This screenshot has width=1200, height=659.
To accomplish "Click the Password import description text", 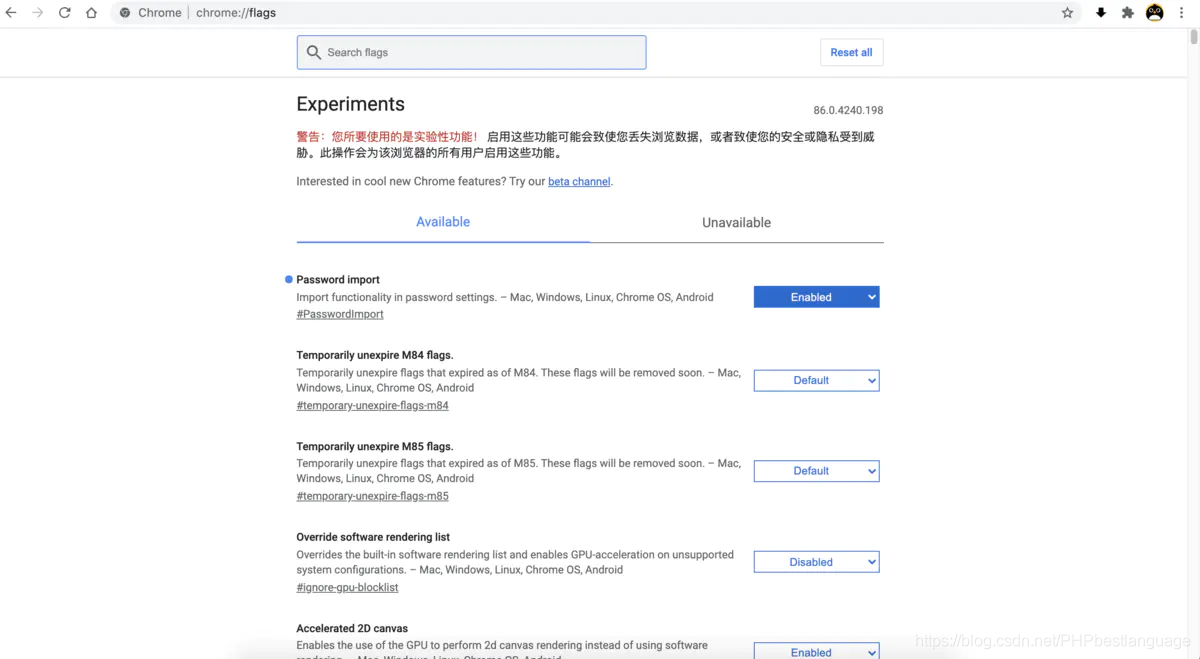I will (x=505, y=297).
